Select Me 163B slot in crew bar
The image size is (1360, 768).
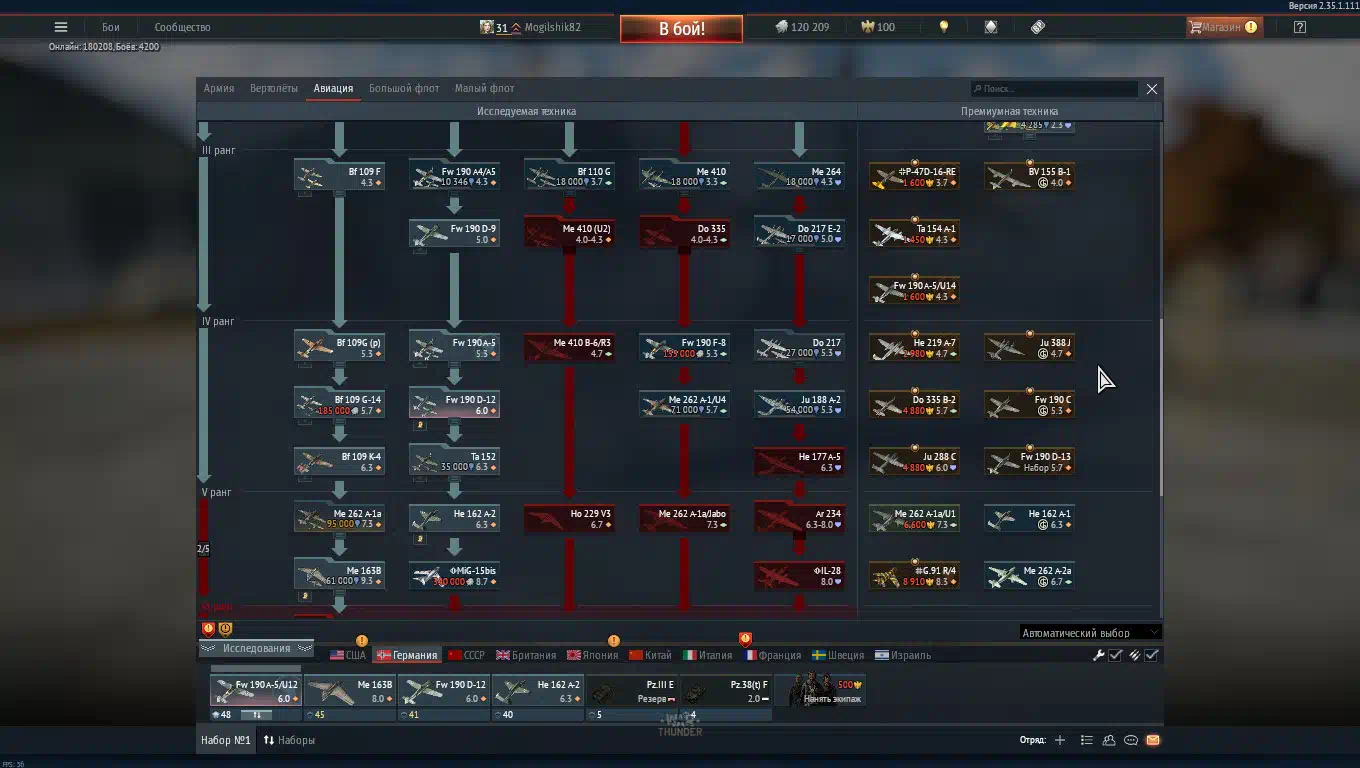349,691
